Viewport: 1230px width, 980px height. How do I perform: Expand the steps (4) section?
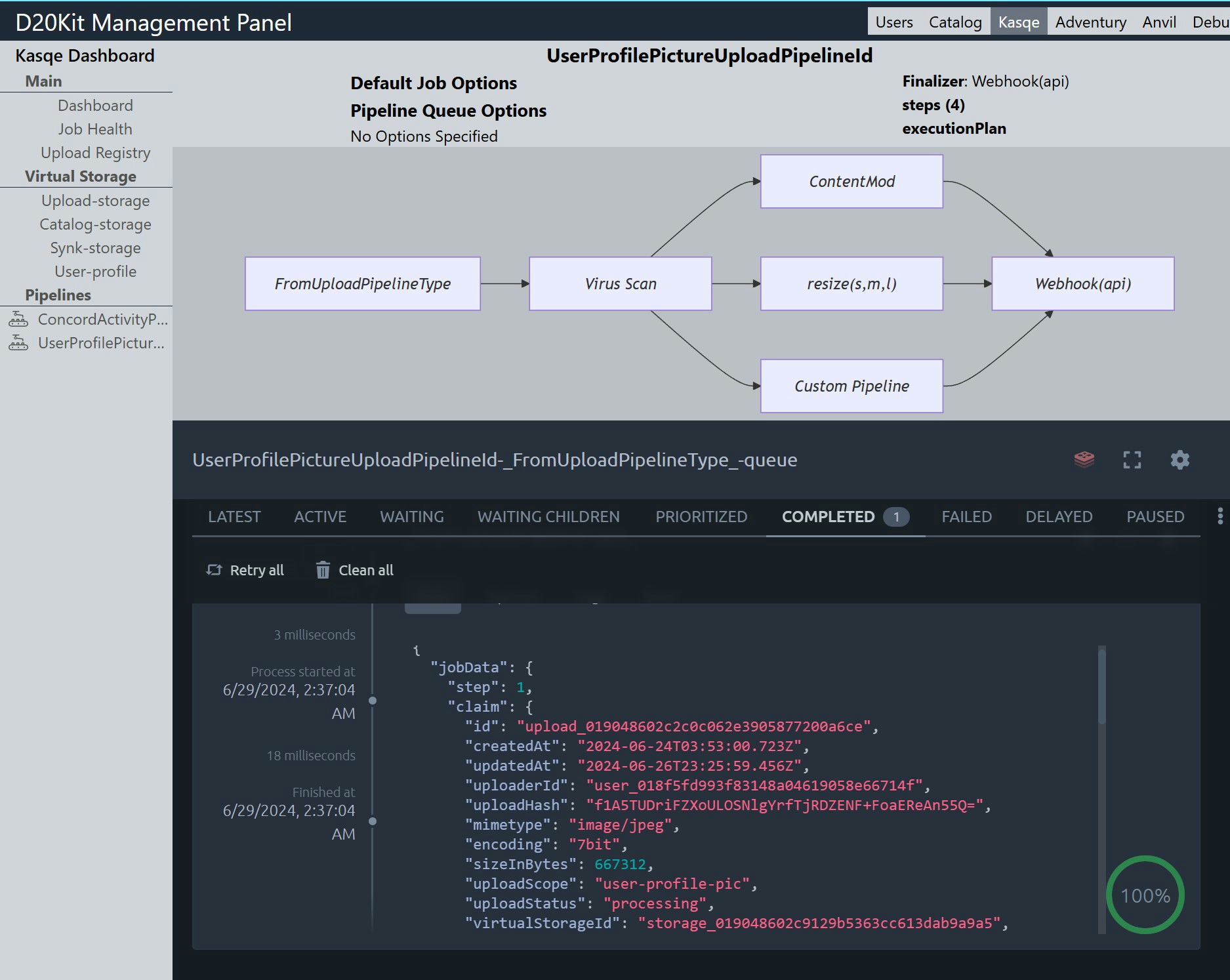[x=933, y=105]
